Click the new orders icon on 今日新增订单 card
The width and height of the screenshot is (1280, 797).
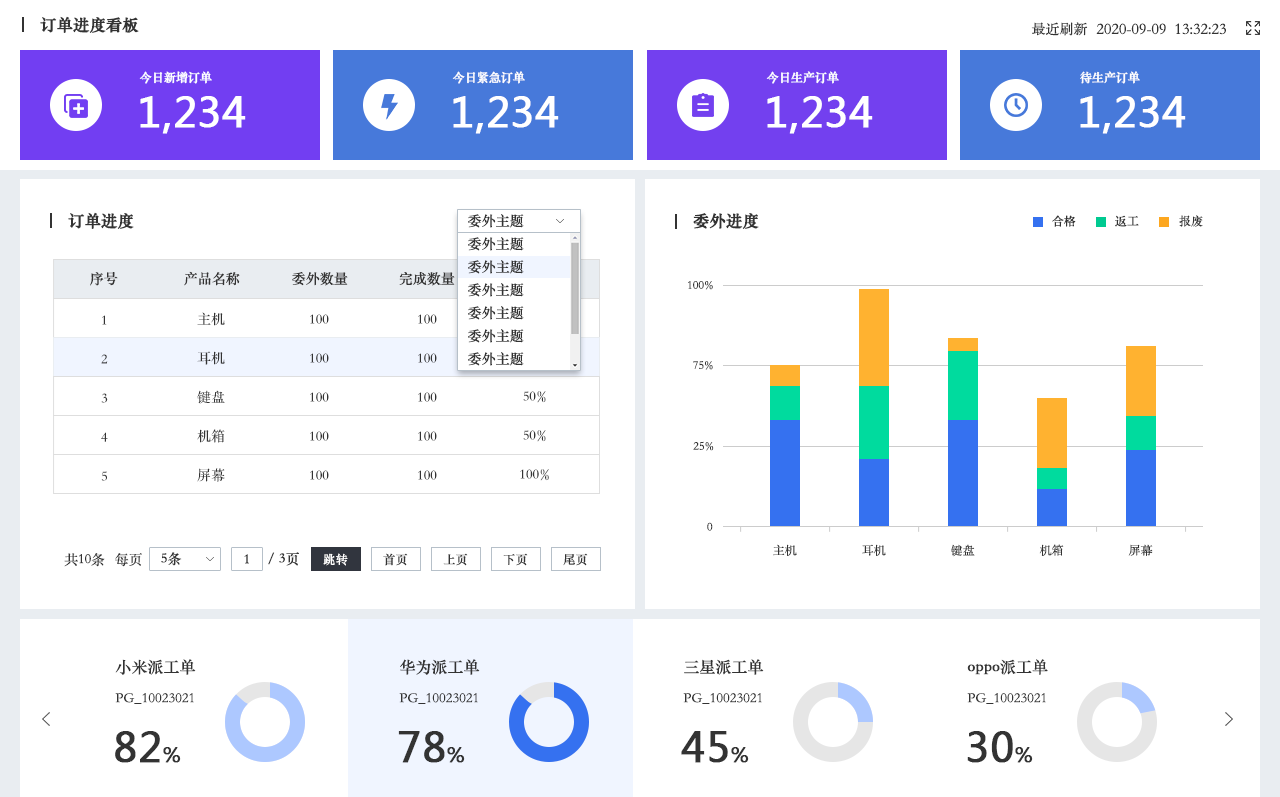point(76,105)
